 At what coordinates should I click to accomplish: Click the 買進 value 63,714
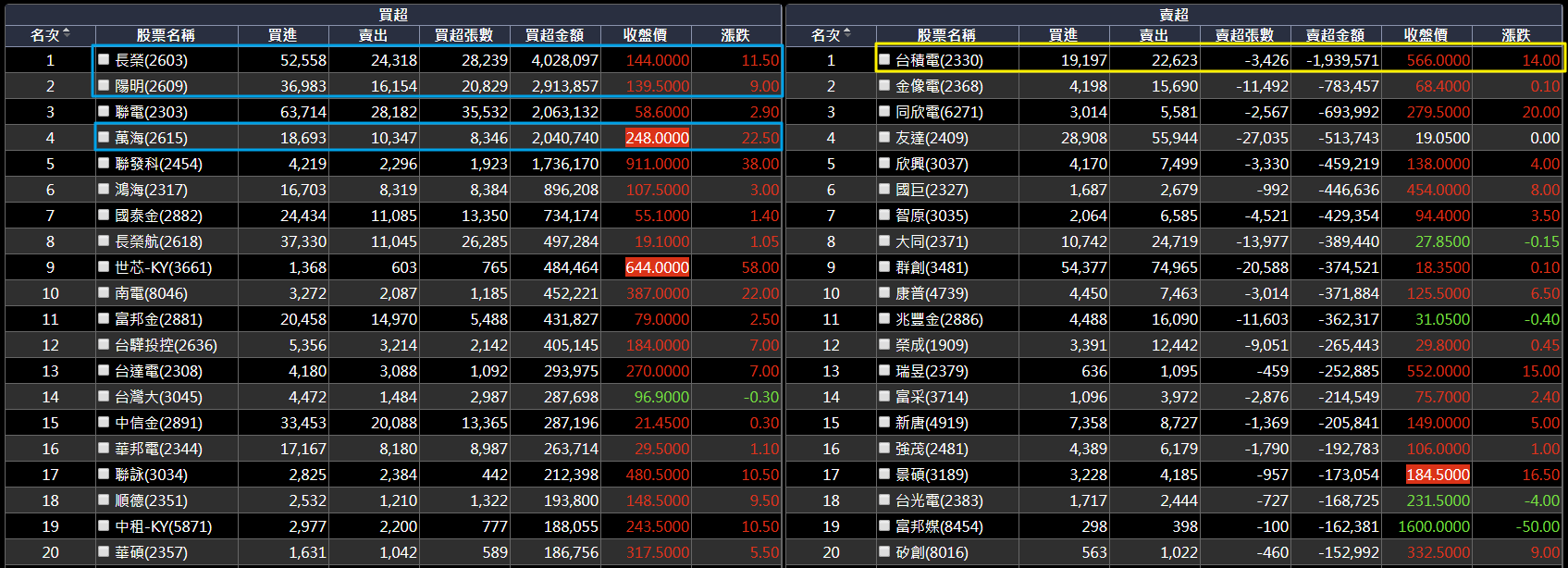tap(303, 112)
